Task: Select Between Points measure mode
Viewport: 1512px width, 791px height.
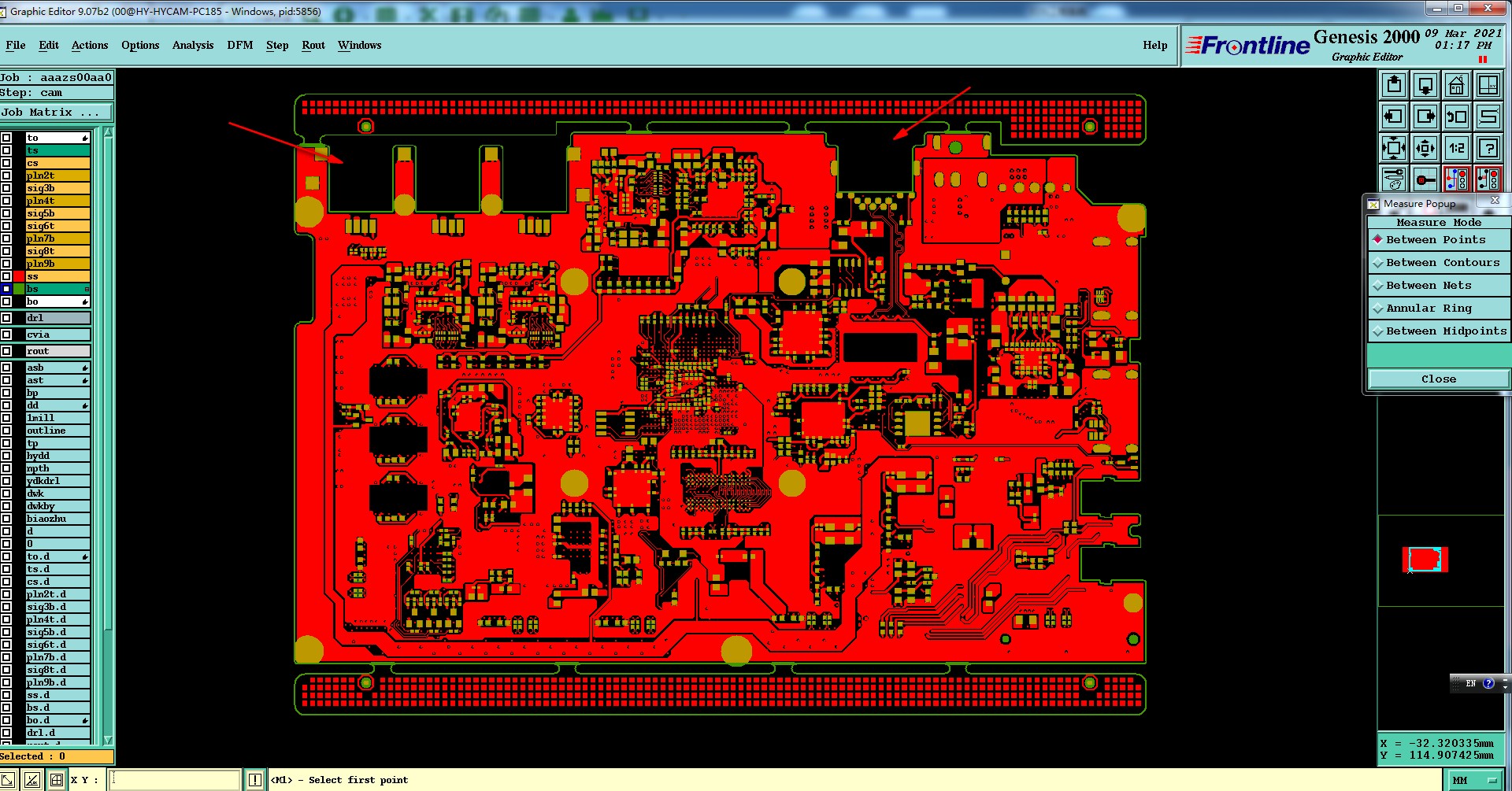Action: click(1439, 239)
